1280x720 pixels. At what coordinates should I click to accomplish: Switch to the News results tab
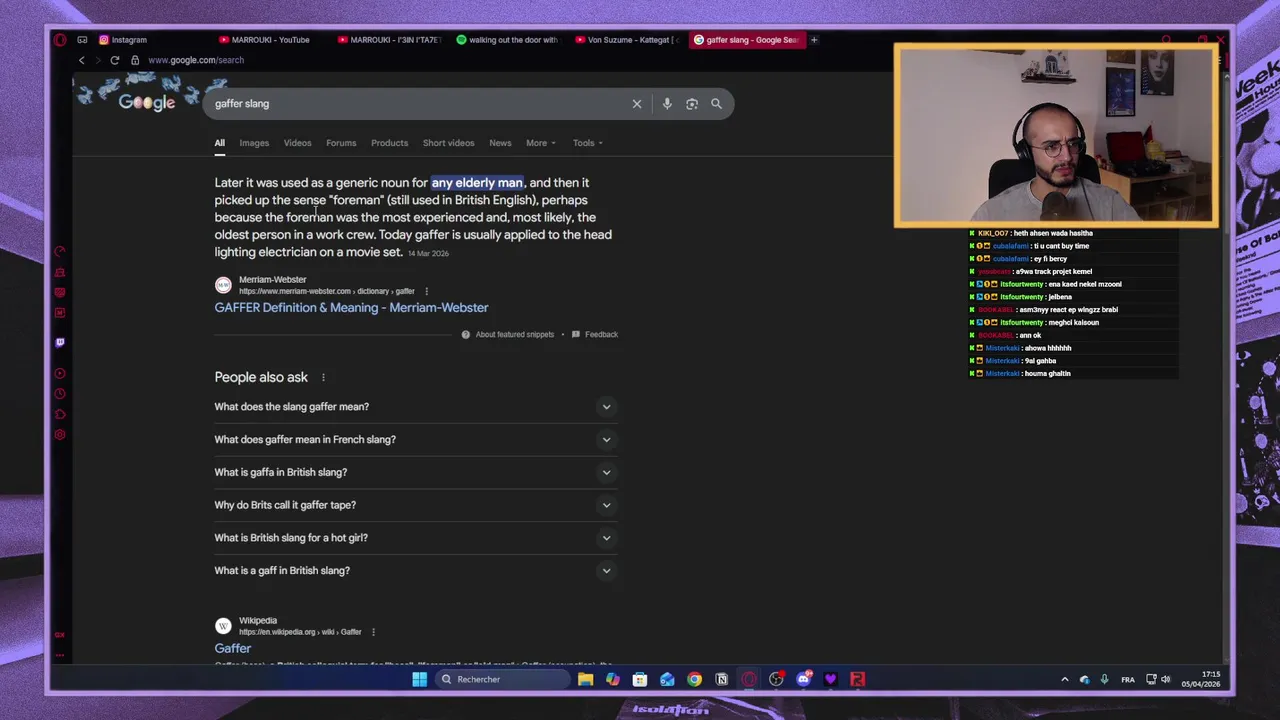pyautogui.click(x=500, y=143)
